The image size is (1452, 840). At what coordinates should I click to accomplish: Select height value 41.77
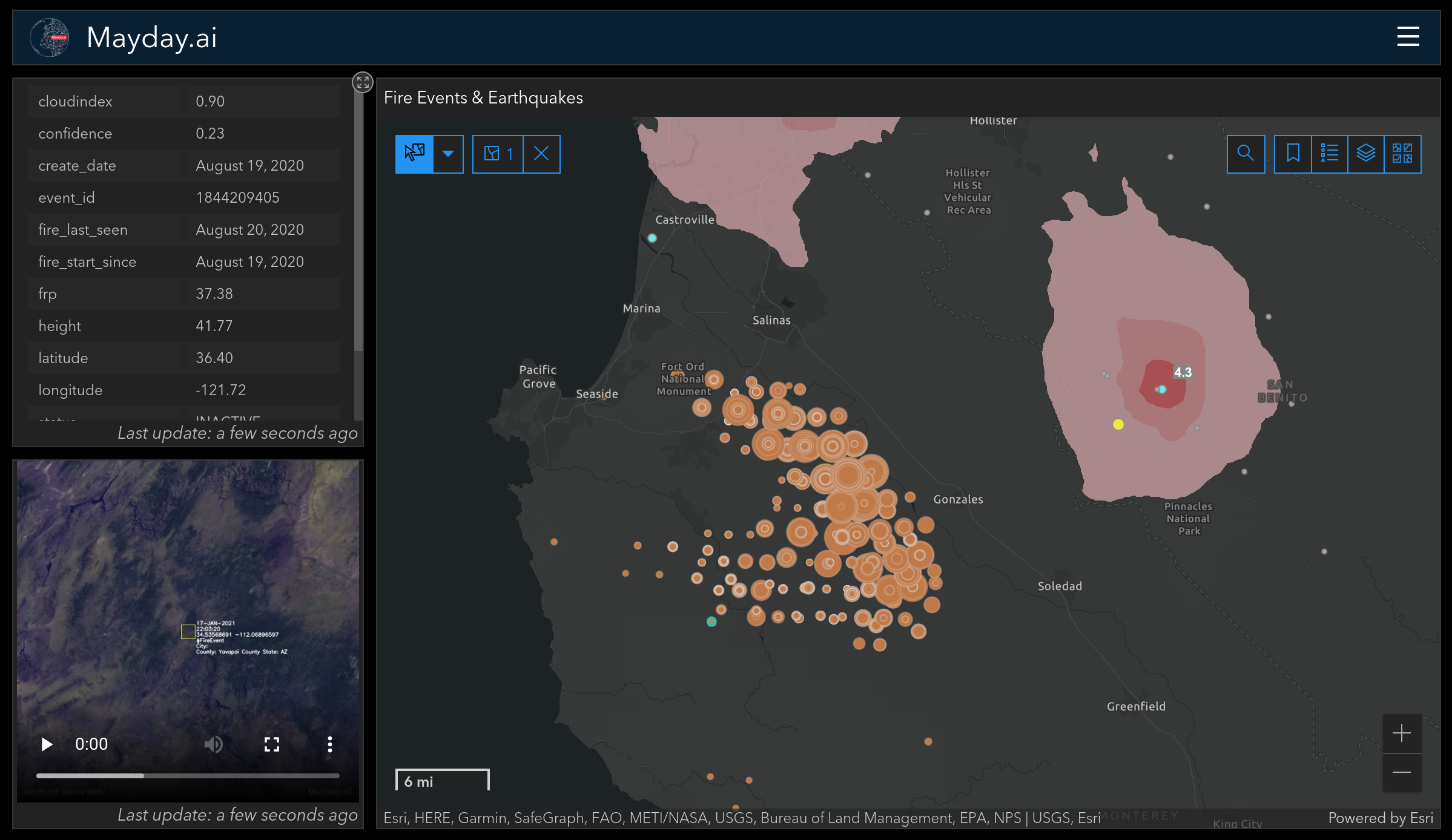click(x=214, y=326)
